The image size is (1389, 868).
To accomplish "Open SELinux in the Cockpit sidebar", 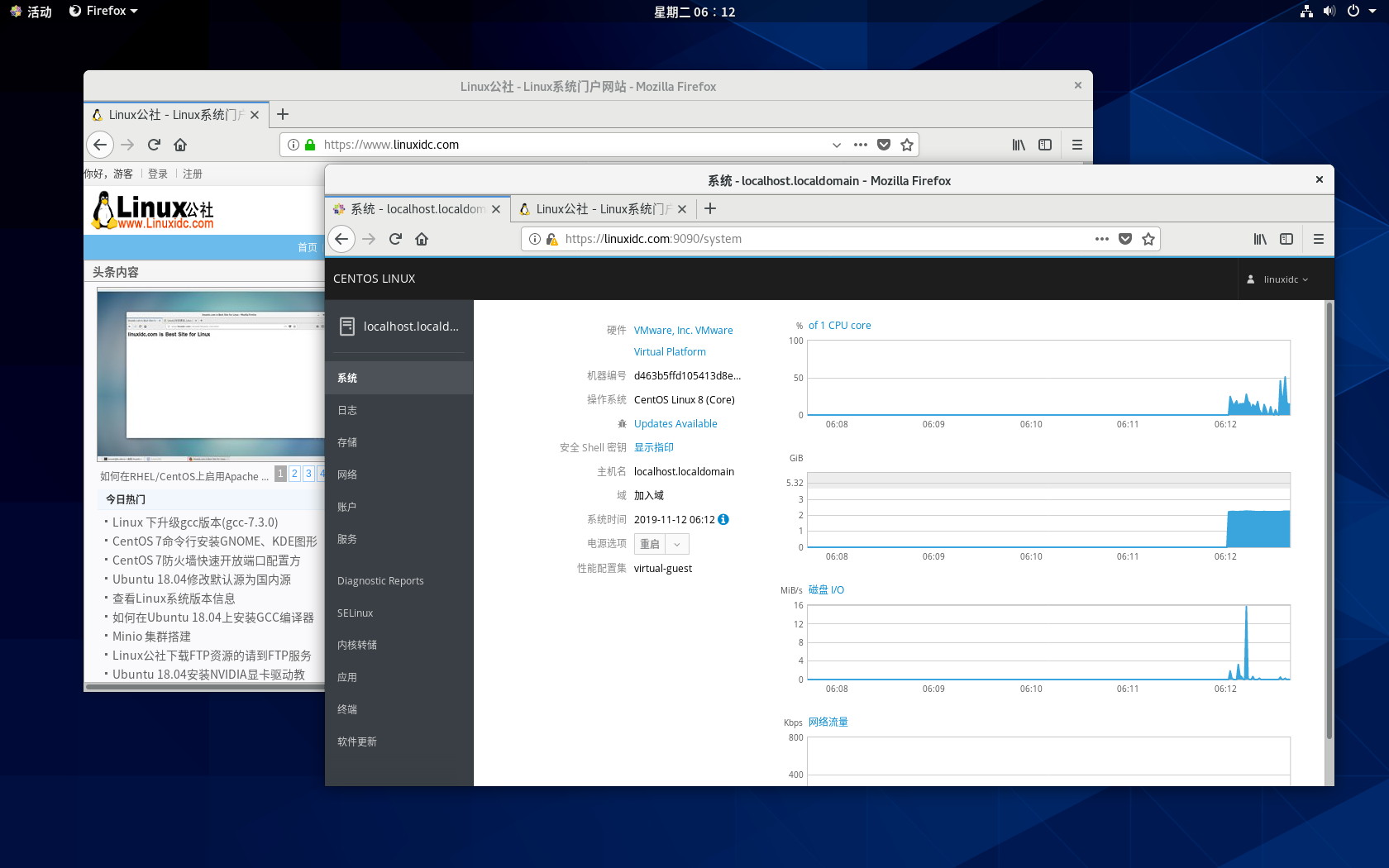I will (x=399, y=613).
